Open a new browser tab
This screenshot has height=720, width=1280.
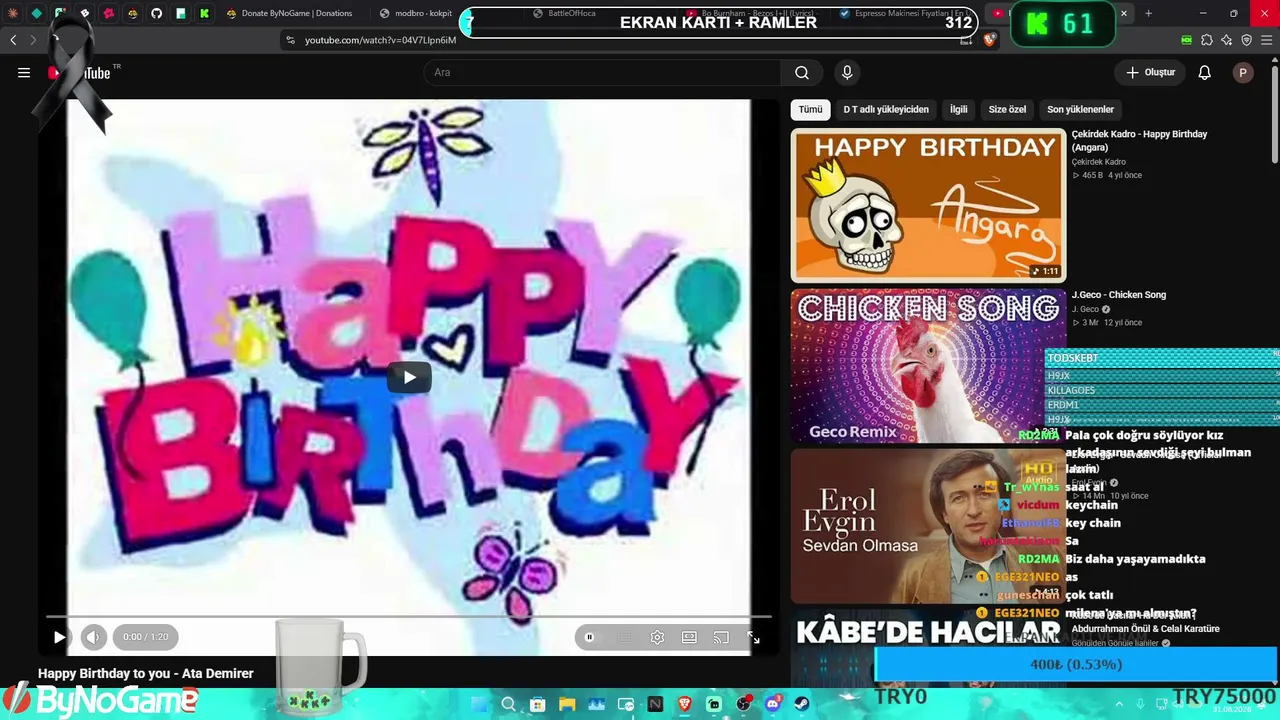pos(1148,13)
